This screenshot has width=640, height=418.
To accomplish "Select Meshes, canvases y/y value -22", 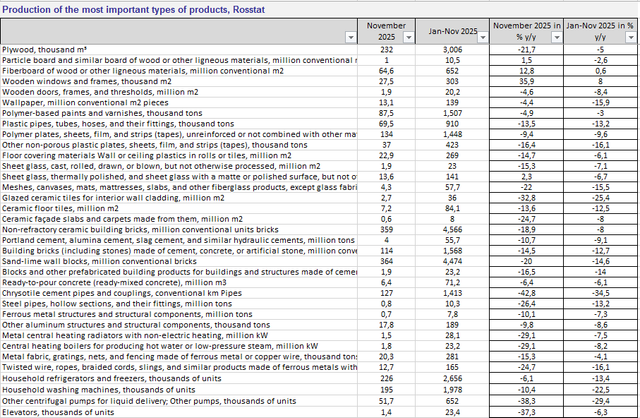I will click(x=527, y=187).
